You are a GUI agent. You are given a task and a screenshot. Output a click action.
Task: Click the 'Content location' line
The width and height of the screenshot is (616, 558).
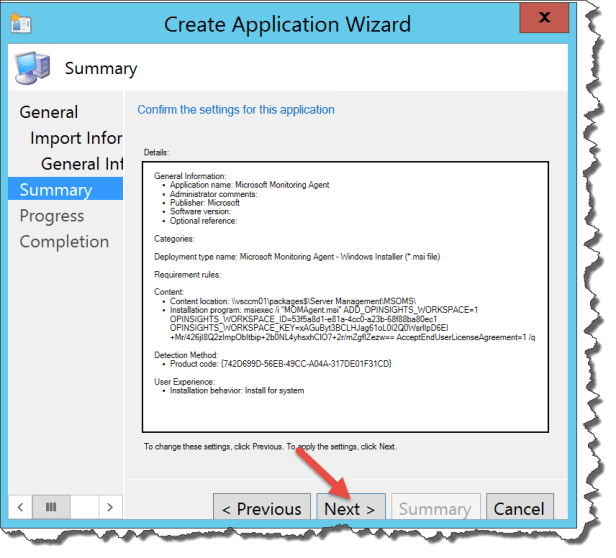(293, 301)
